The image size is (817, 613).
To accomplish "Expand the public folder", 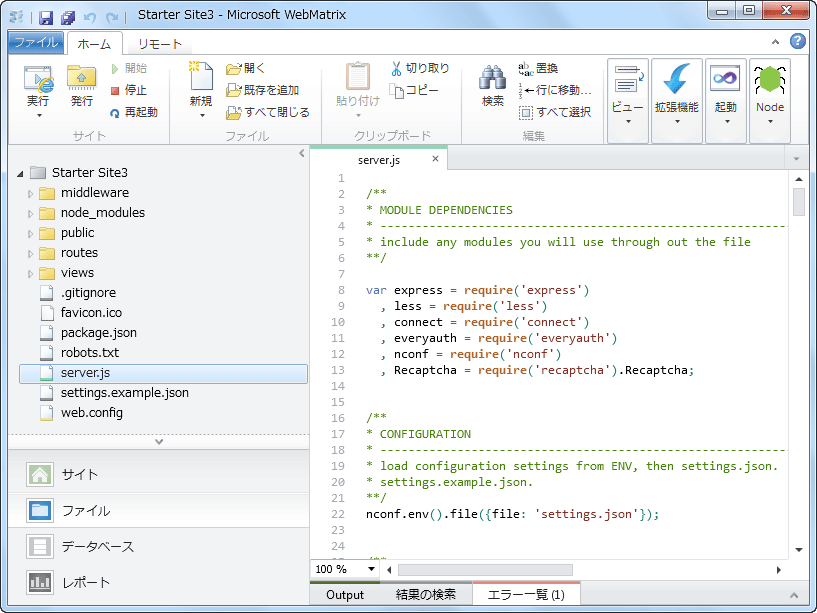I will pyautogui.click(x=30, y=234).
